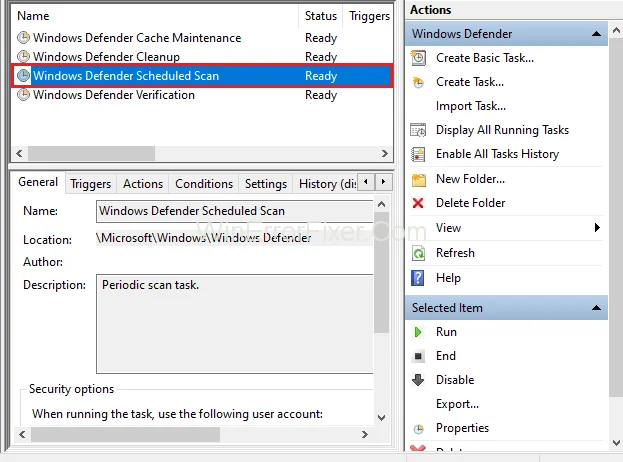The image size is (623, 462).
Task: Expand the View submenu arrow
Action: point(597,228)
